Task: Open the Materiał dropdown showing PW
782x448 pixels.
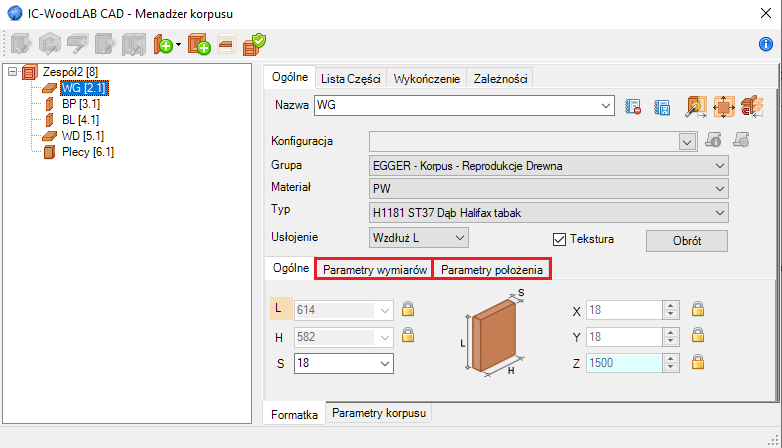Action: [548, 188]
